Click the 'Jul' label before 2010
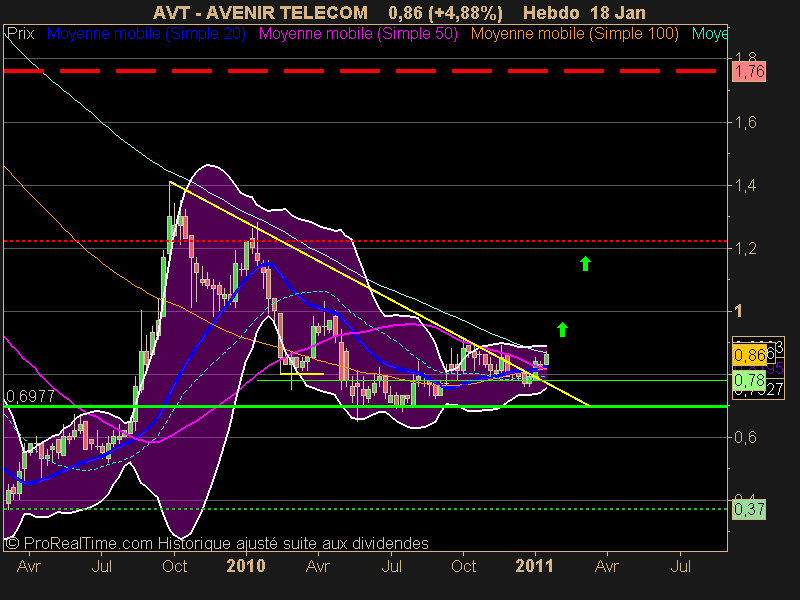Screen dimensions: 800x600 102,566
